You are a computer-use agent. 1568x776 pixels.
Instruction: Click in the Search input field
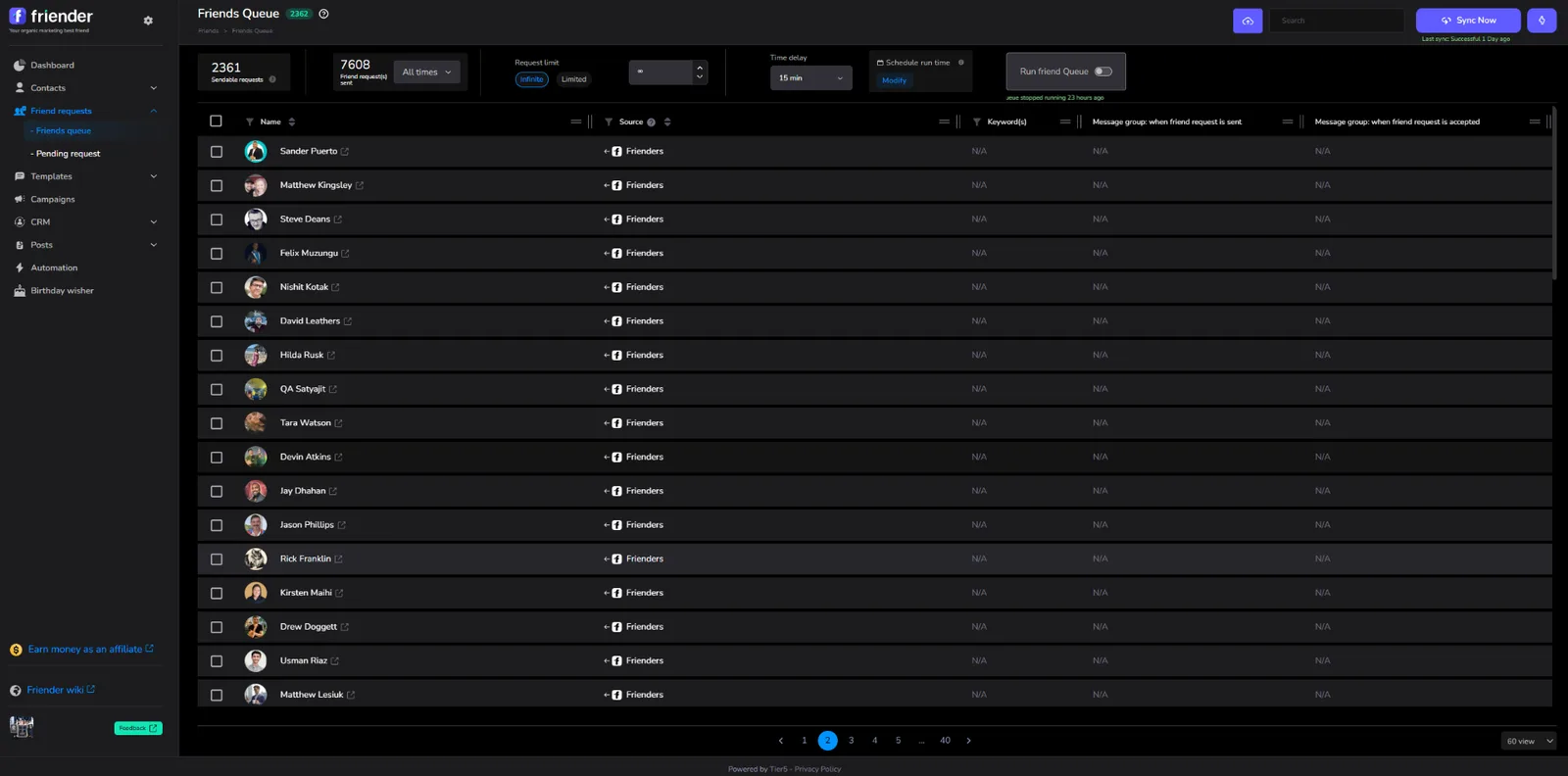pyautogui.click(x=1337, y=21)
